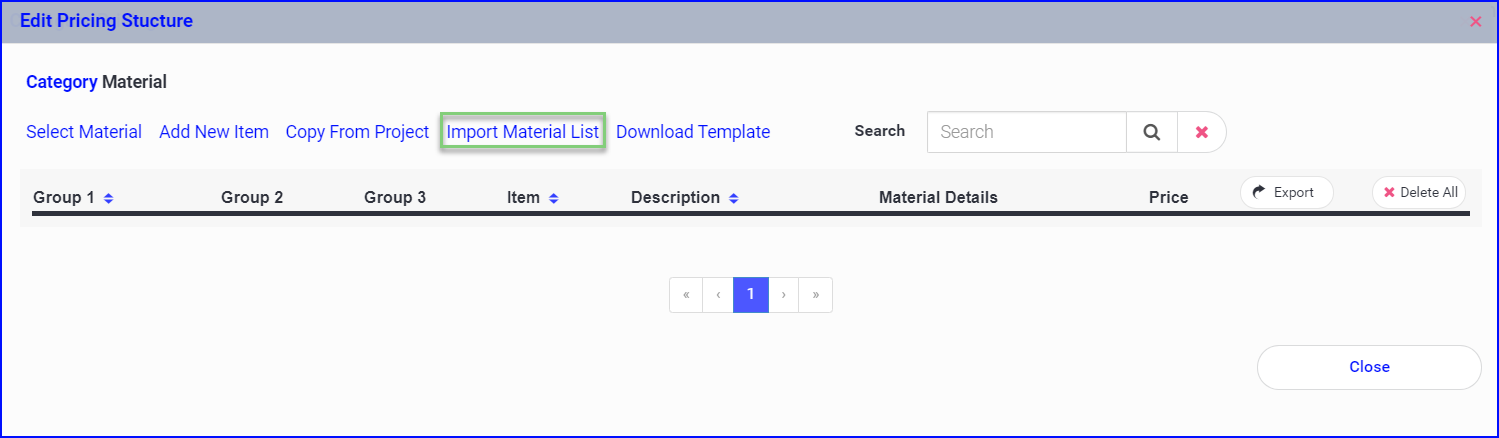1499x438 pixels.
Task: Click Download Template link
Action: tap(693, 132)
